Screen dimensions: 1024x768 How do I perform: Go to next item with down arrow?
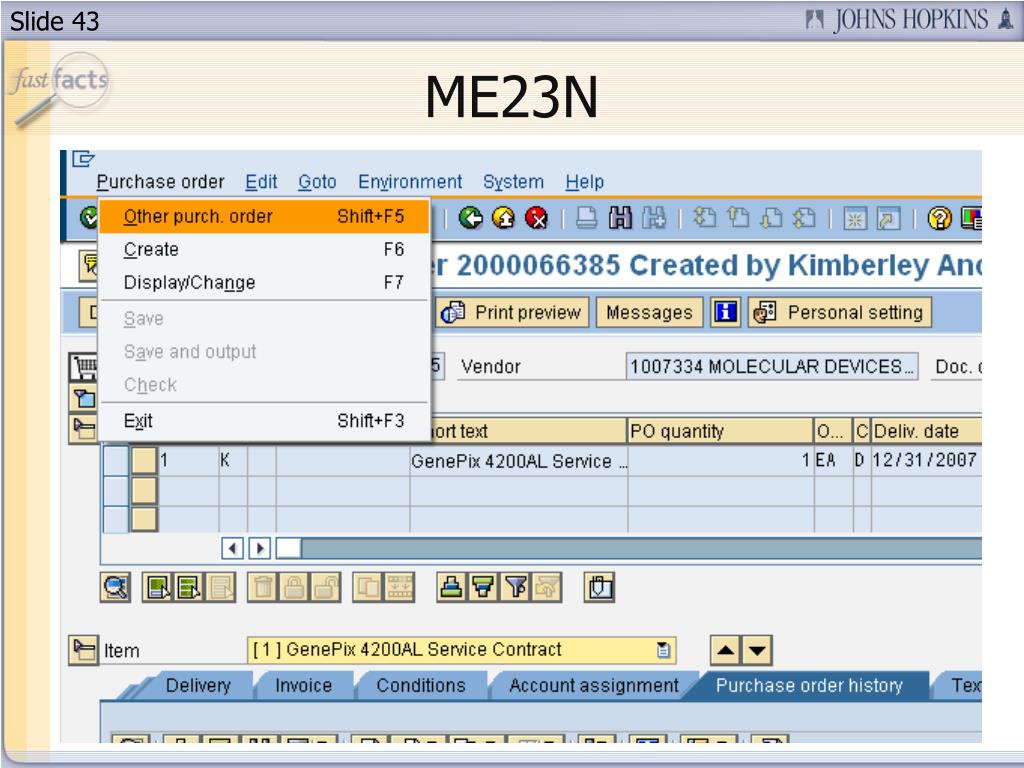pyautogui.click(x=758, y=652)
